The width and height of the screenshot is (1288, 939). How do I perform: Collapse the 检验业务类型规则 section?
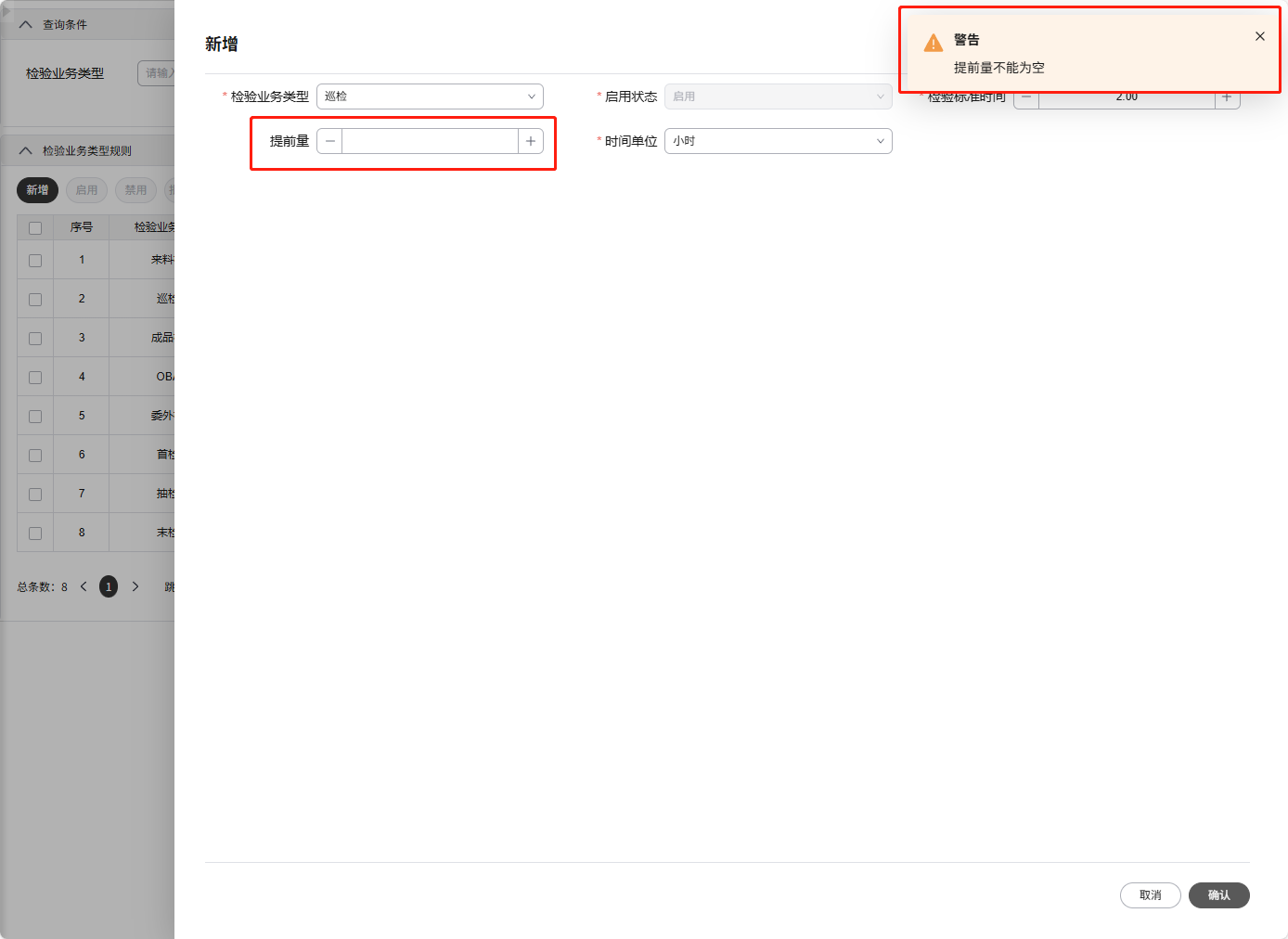[24, 149]
